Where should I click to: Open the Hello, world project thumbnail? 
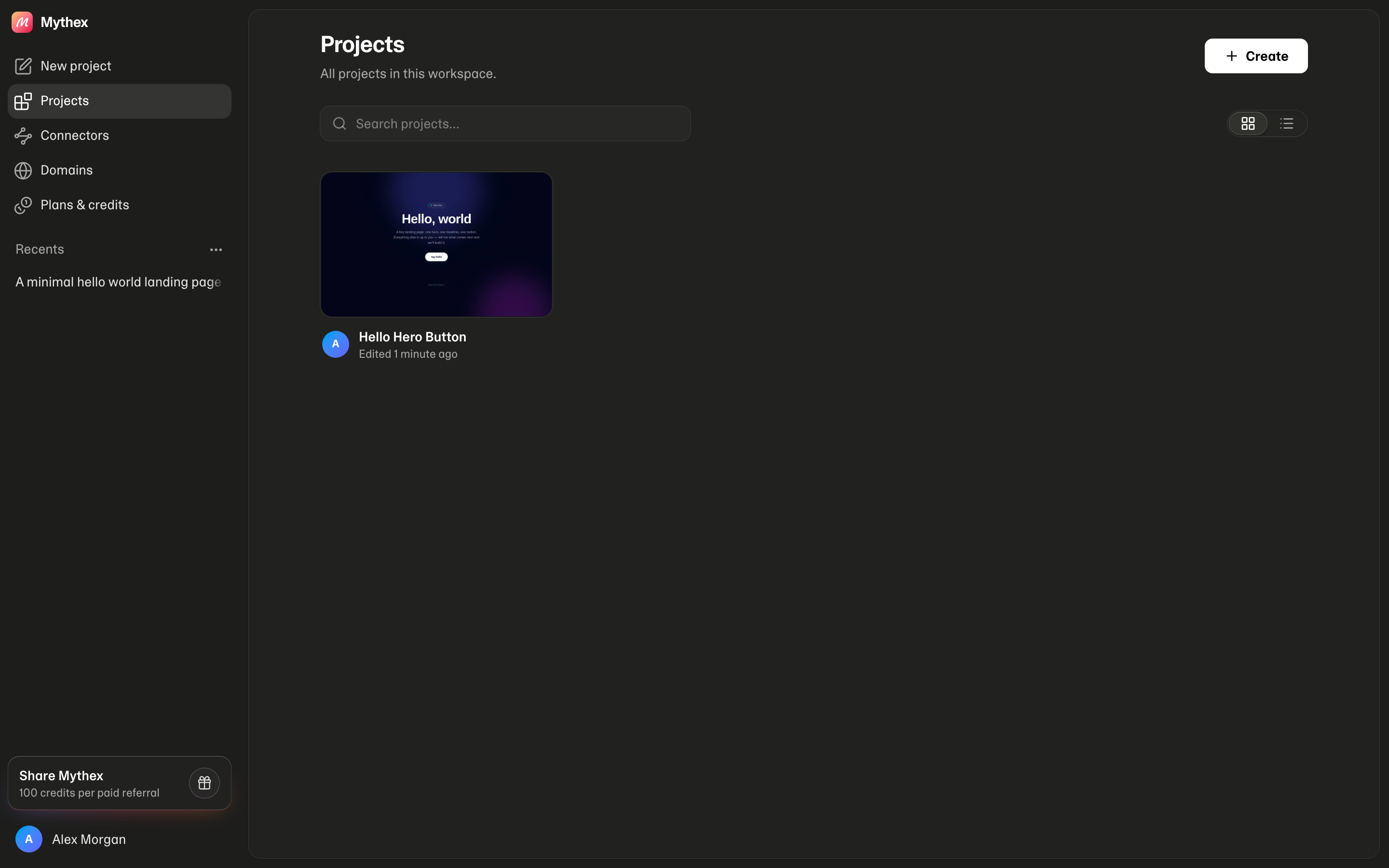pos(436,244)
